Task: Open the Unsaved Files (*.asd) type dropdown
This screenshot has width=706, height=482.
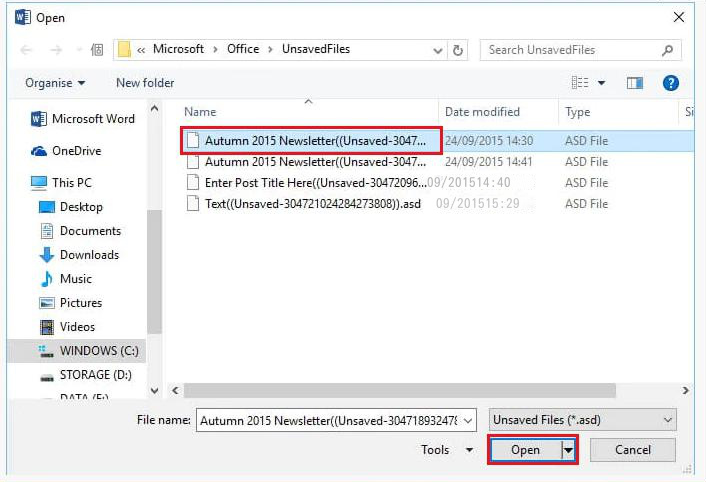Action: [583, 420]
